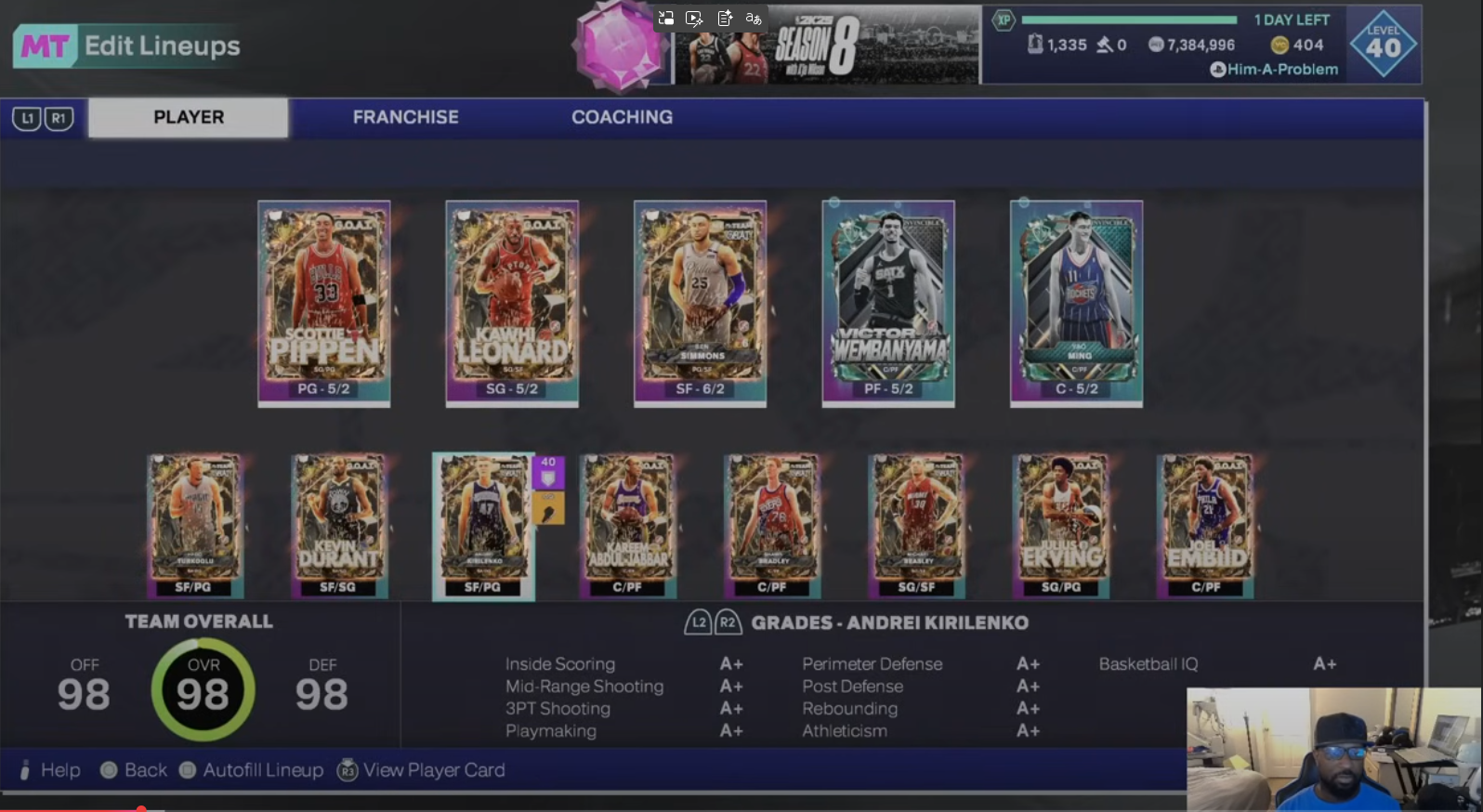Select the highlighted Kirilenko bench card
This screenshot has height=812, width=1483.
pos(483,526)
